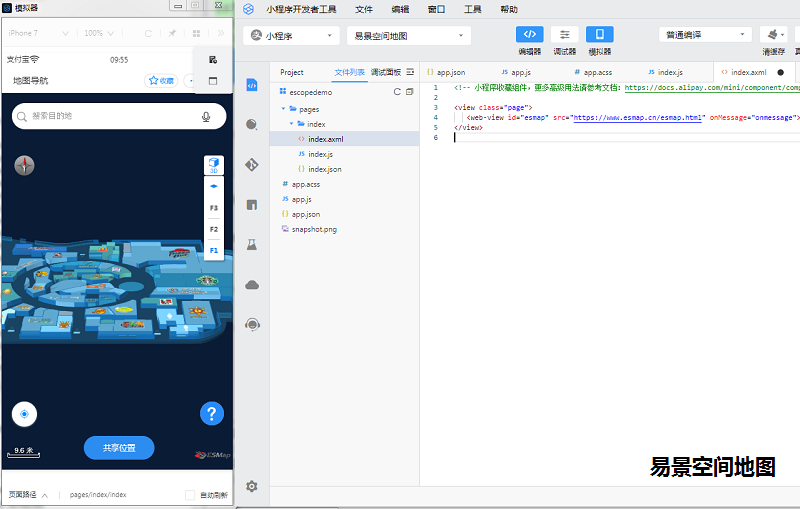Click the component panel sidebar icon
This screenshot has height=509, width=800.
pos(252,205)
